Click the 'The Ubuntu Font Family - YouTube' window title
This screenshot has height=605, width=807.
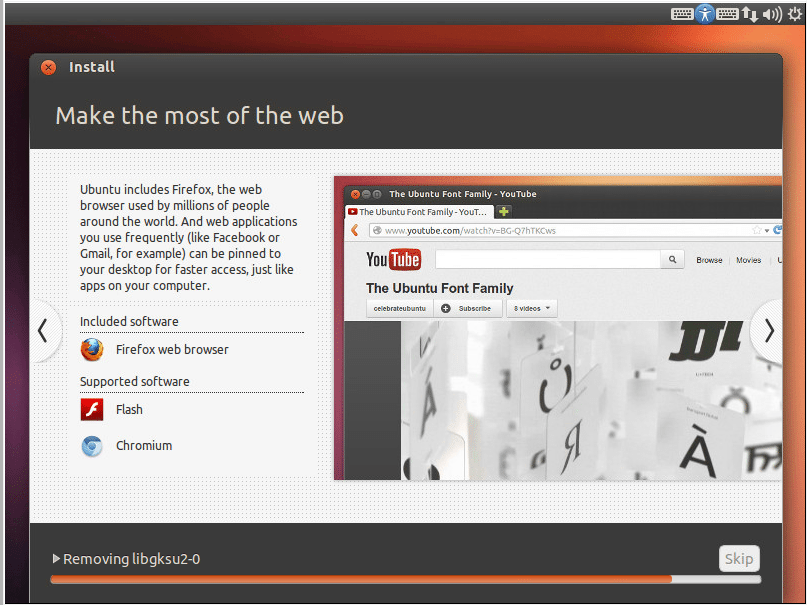click(463, 194)
